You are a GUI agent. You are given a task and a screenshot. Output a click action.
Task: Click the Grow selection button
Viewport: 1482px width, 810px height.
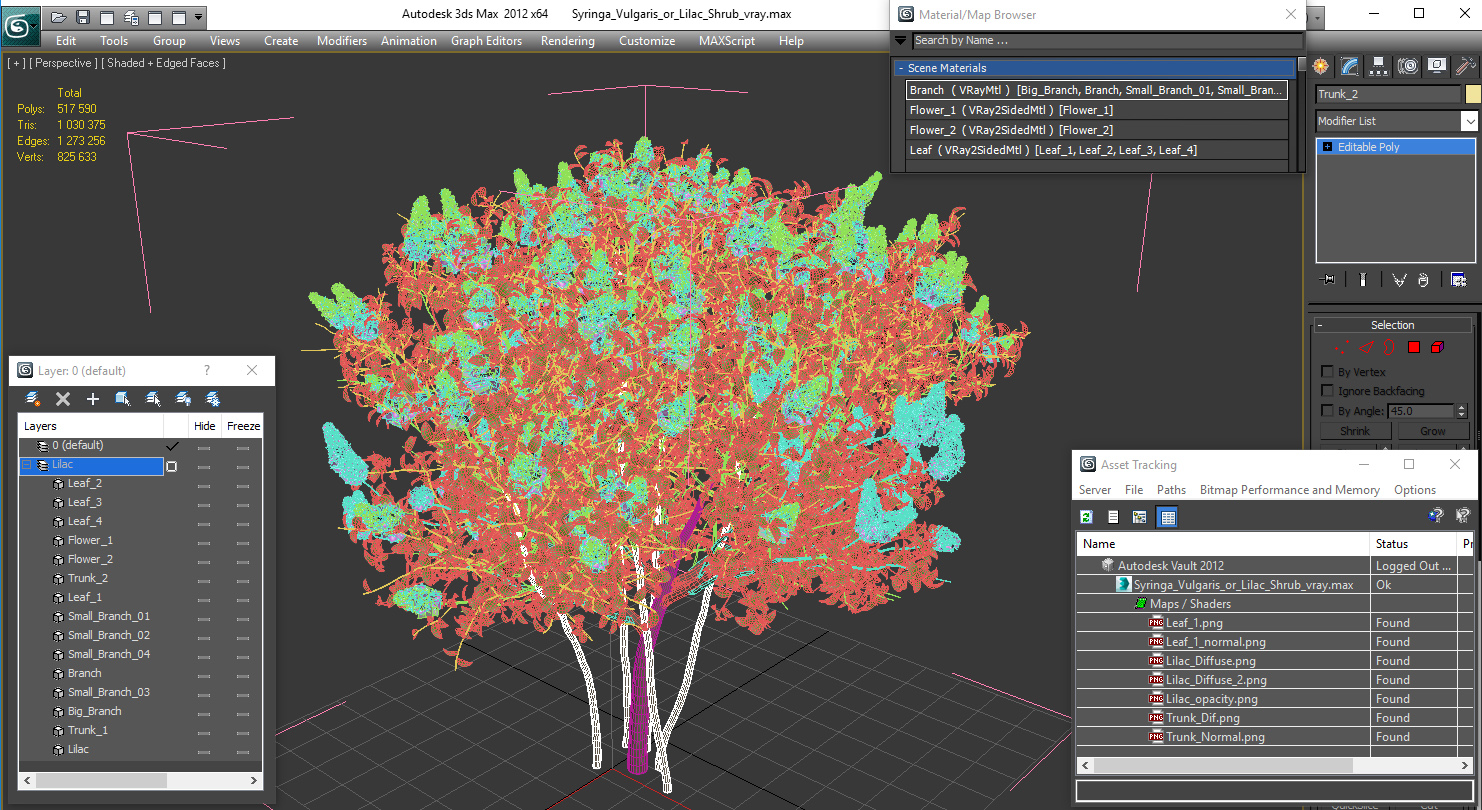(x=1433, y=431)
